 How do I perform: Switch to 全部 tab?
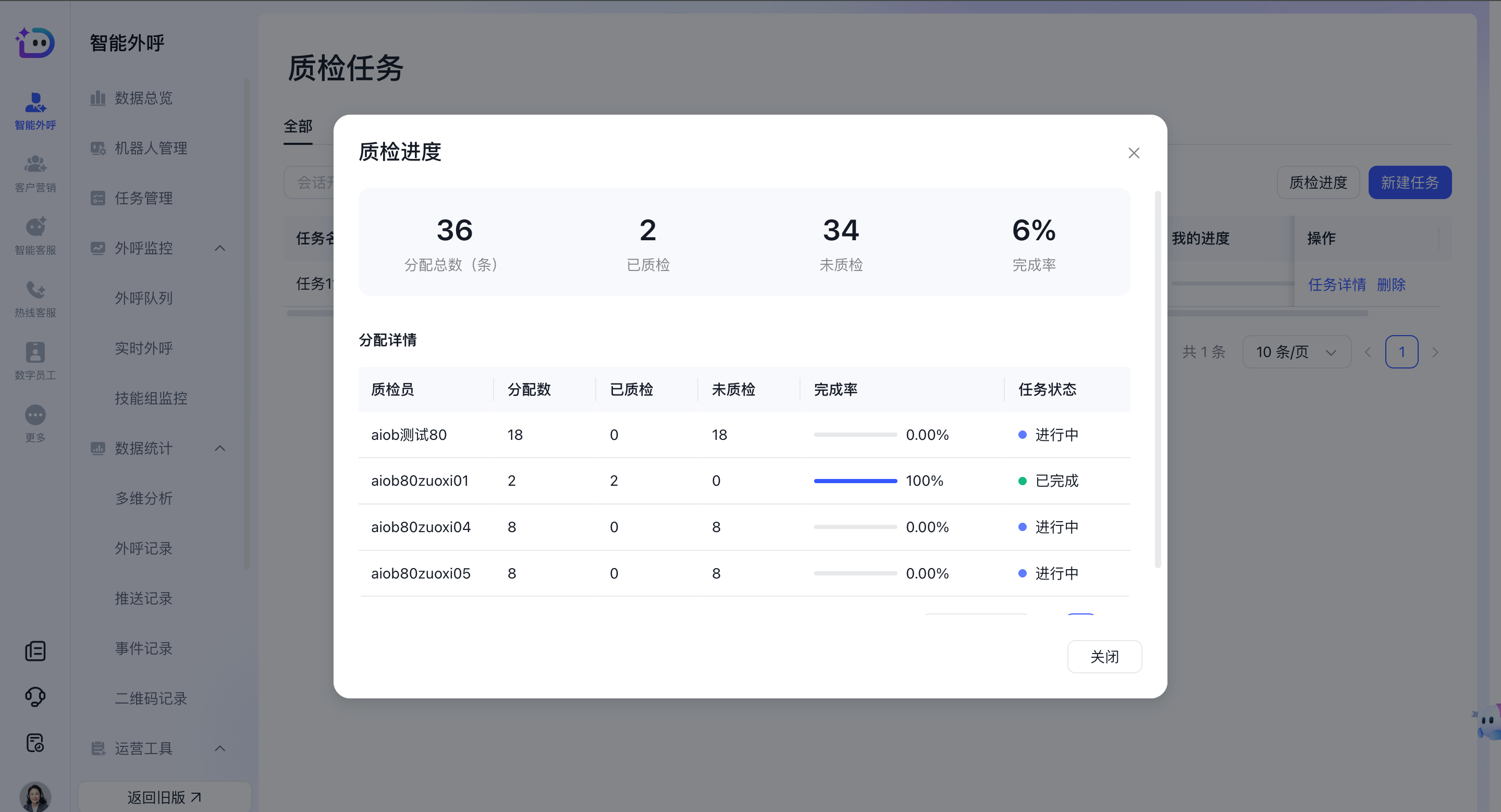pos(298,127)
